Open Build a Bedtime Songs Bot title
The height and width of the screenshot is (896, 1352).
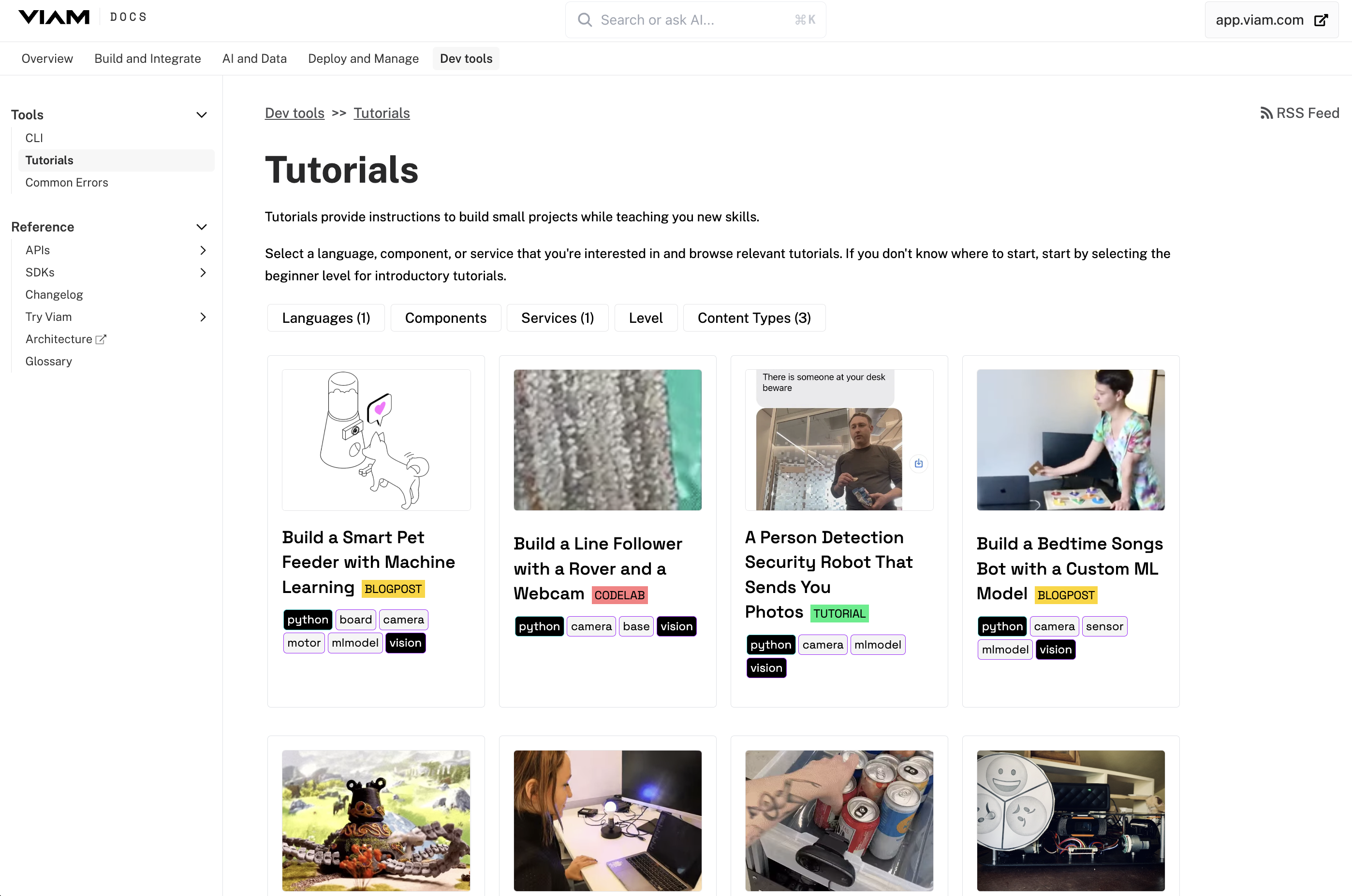[1070, 568]
